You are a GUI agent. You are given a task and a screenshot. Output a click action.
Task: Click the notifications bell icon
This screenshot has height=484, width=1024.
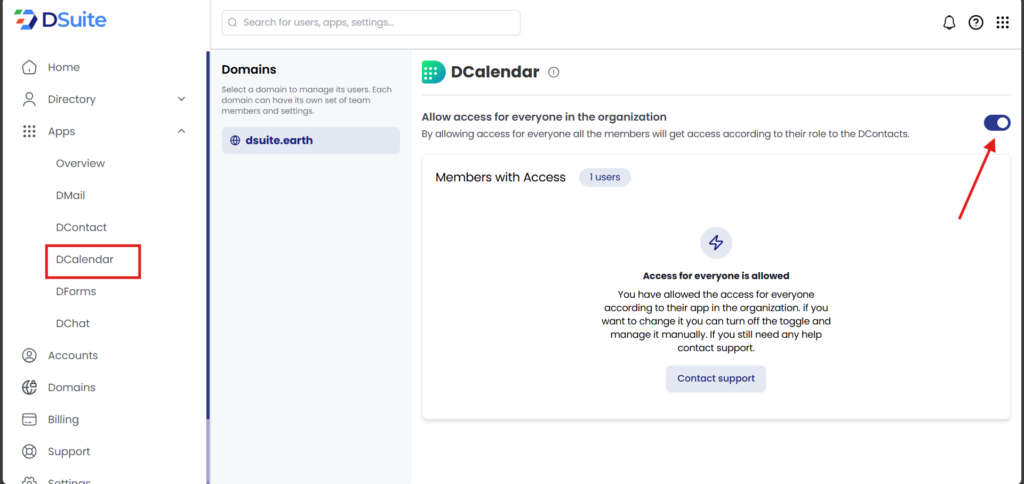pyautogui.click(x=949, y=23)
